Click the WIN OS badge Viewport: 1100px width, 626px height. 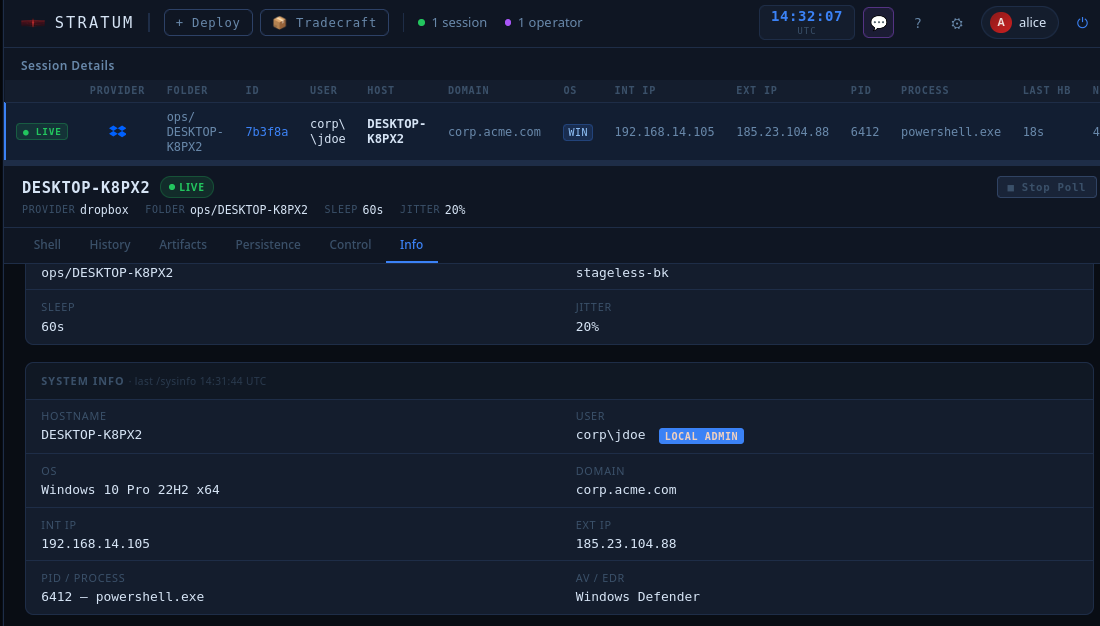point(577,132)
